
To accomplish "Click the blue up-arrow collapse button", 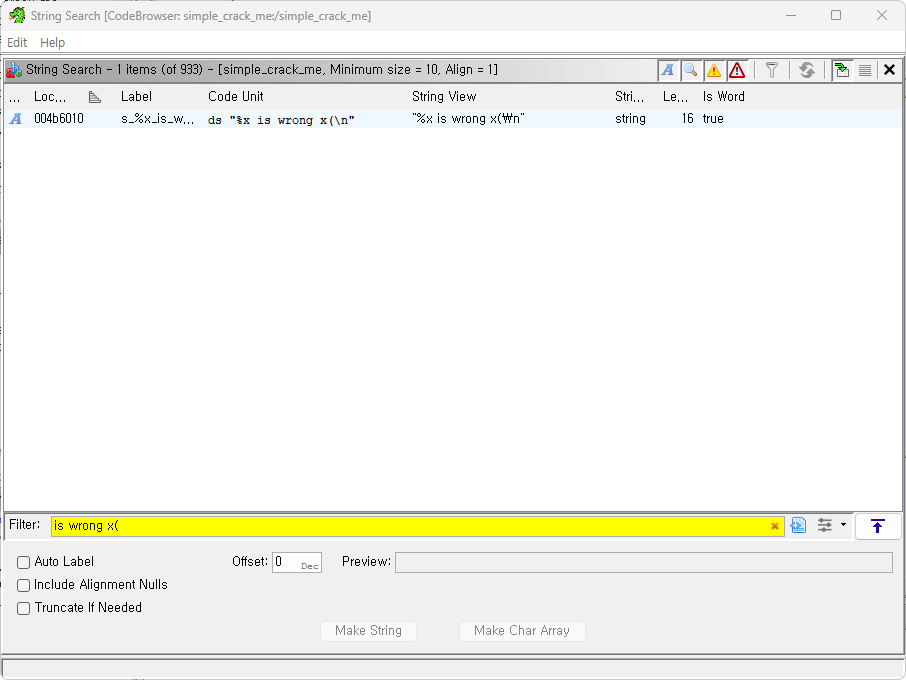I will [877, 526].
